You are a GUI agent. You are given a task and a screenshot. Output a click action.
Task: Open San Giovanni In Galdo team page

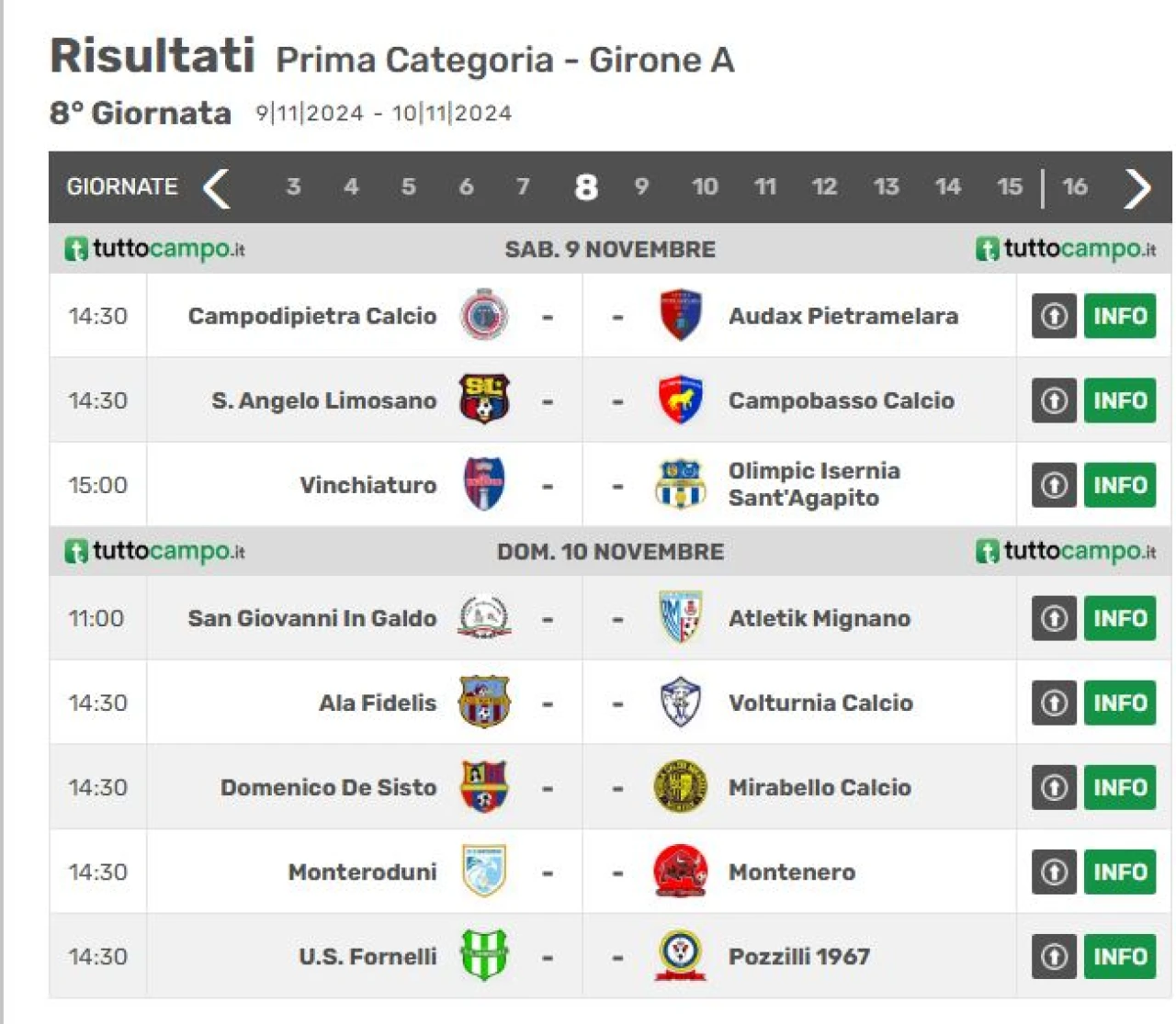click(x=312, y=618)
